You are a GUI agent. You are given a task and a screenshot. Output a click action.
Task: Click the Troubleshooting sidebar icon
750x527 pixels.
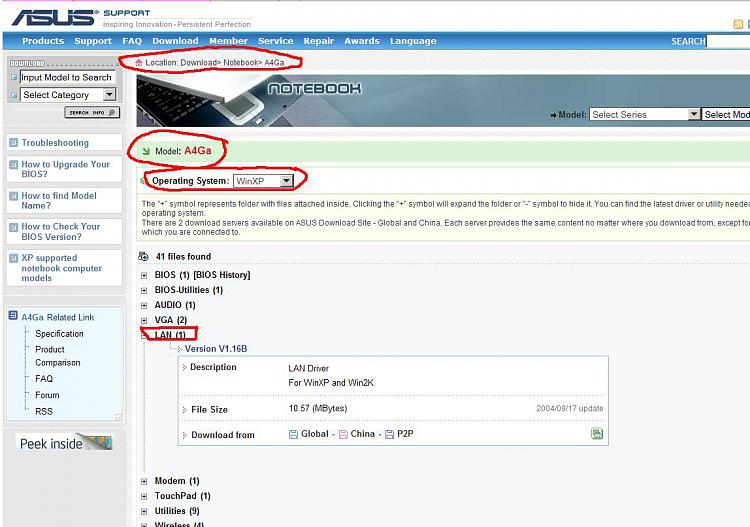14,143
